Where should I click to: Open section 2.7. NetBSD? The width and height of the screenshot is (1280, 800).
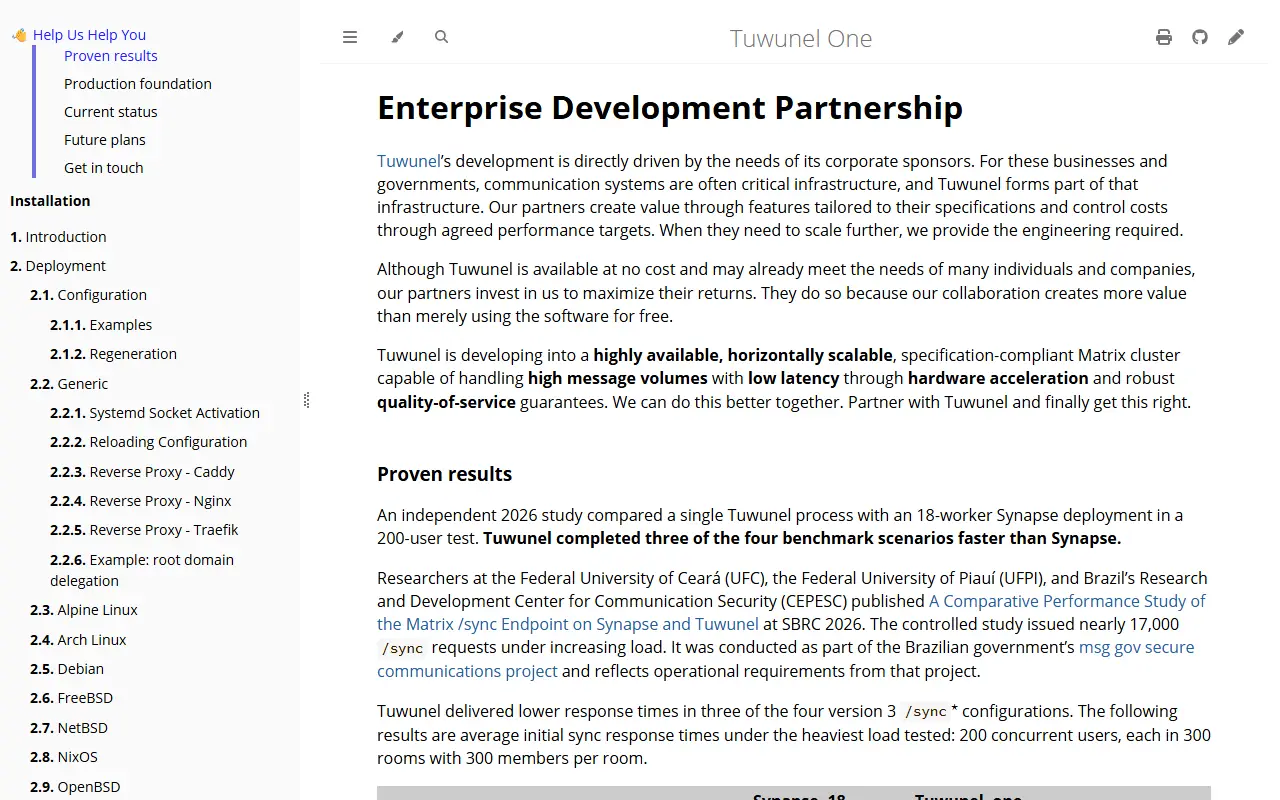[x=69, y=728]
